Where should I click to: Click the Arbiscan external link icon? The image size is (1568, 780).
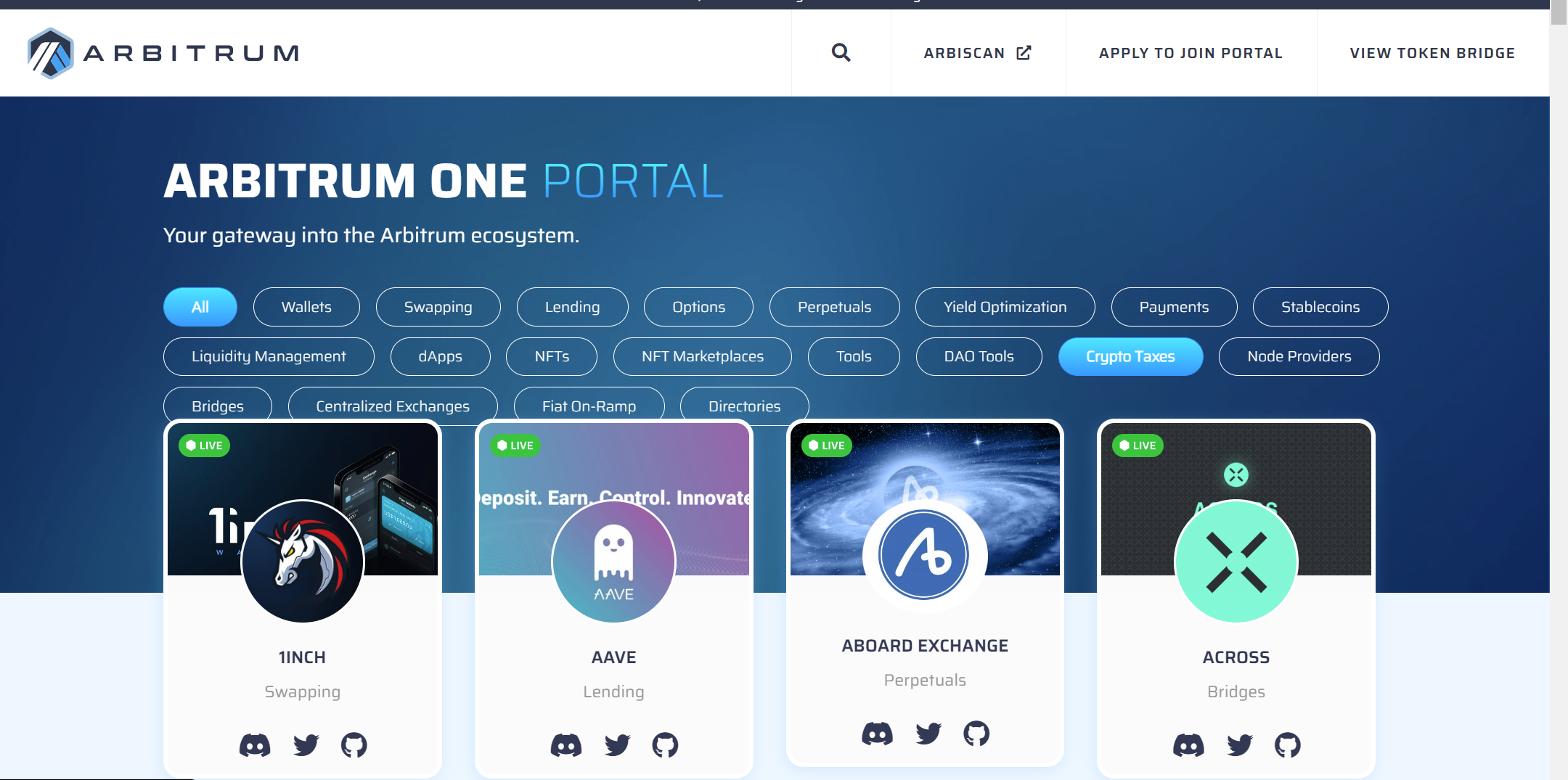point(1024,53)
